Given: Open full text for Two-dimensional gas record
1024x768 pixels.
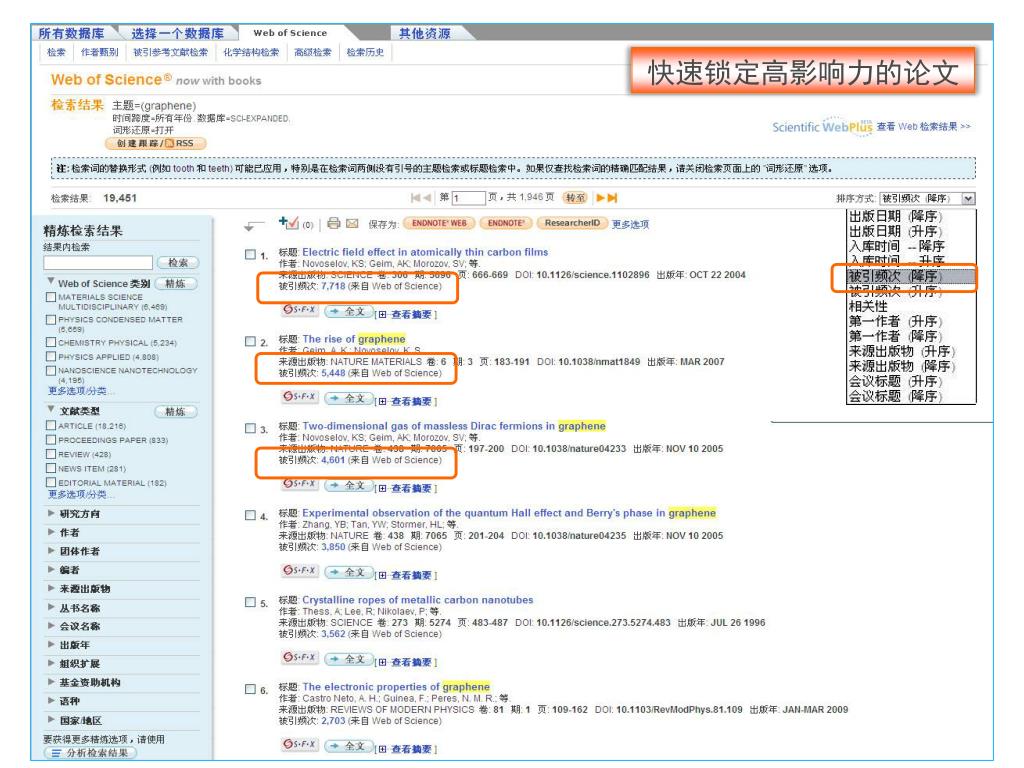Looking at the screenshot, I should (349, 485).
